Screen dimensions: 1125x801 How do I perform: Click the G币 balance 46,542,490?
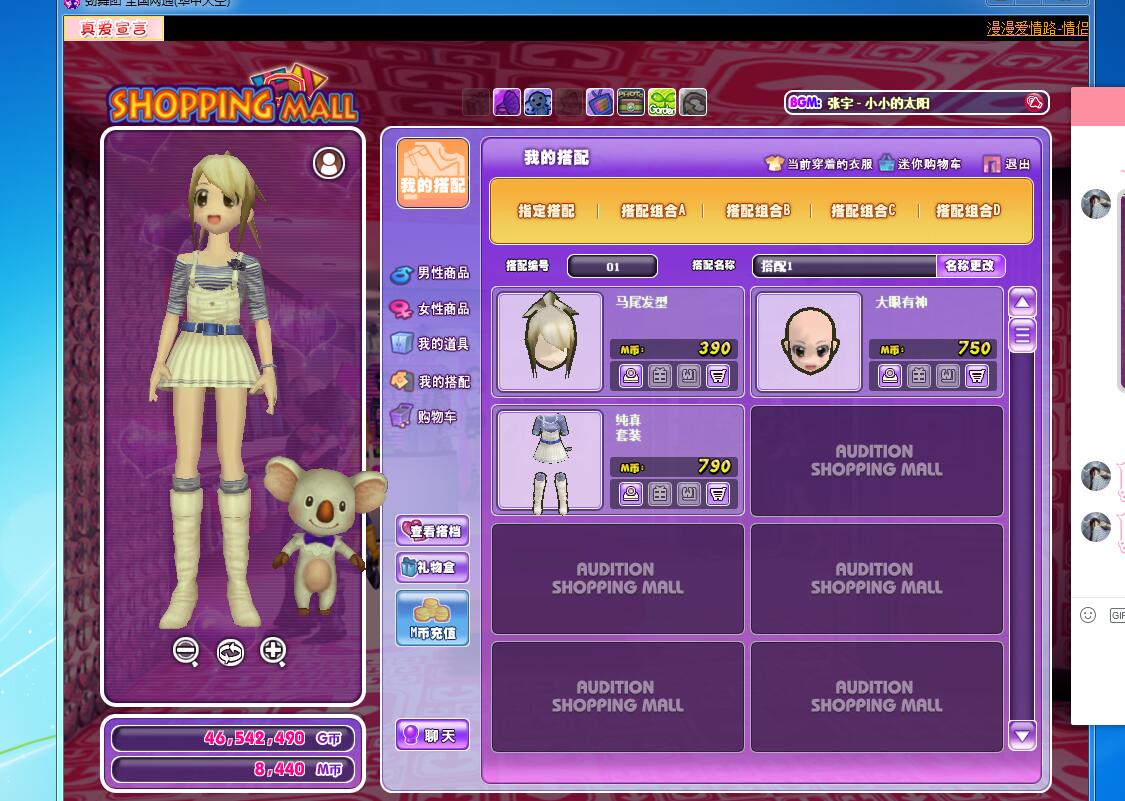(254, 738)
